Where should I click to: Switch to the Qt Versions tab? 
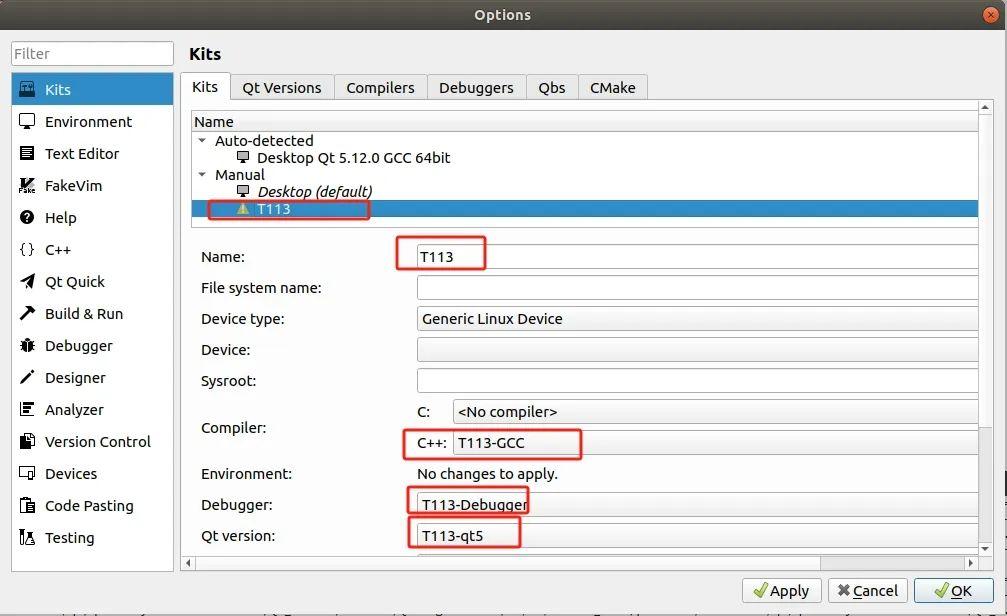point(281,87)
